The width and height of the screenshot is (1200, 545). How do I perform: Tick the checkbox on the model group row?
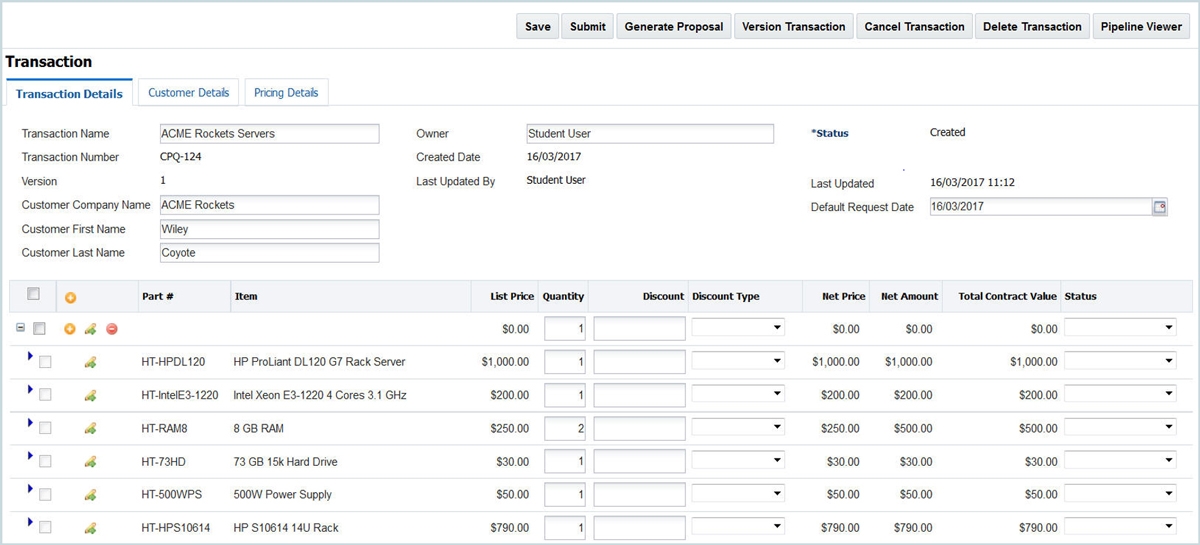(x=38, y=328)
